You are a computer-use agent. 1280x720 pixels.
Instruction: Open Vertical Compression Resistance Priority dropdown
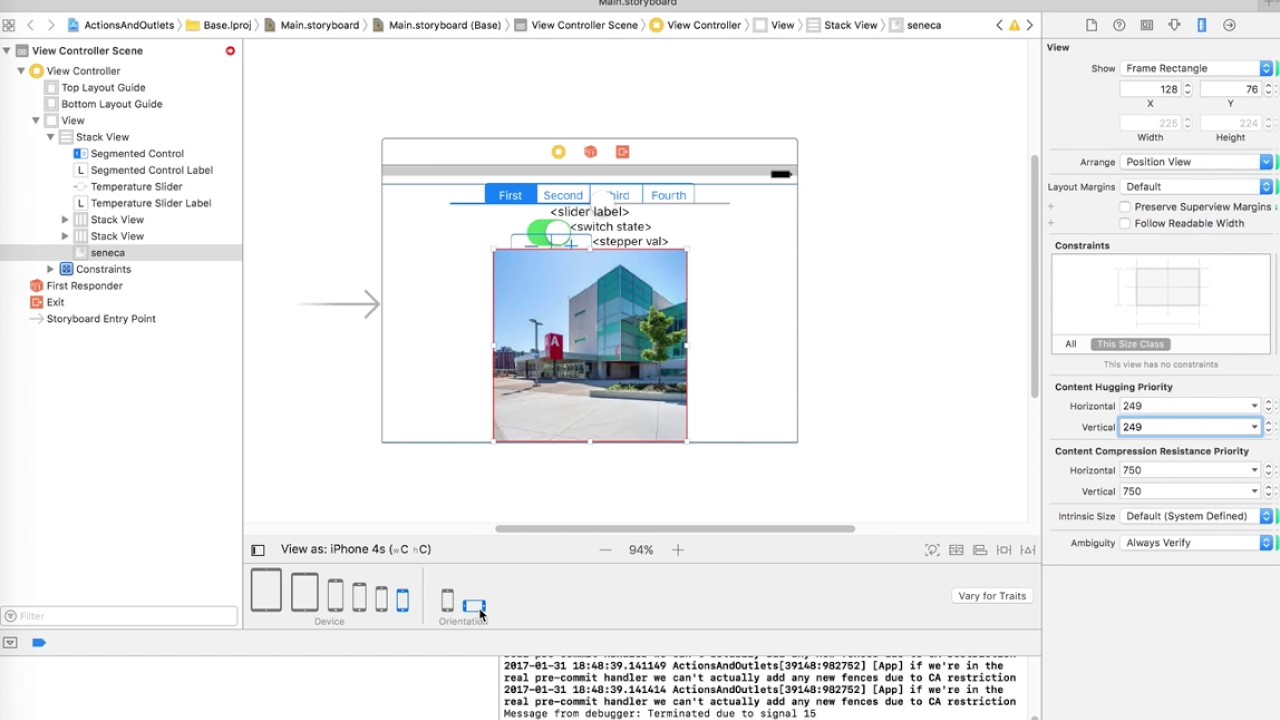(1254, 491)
